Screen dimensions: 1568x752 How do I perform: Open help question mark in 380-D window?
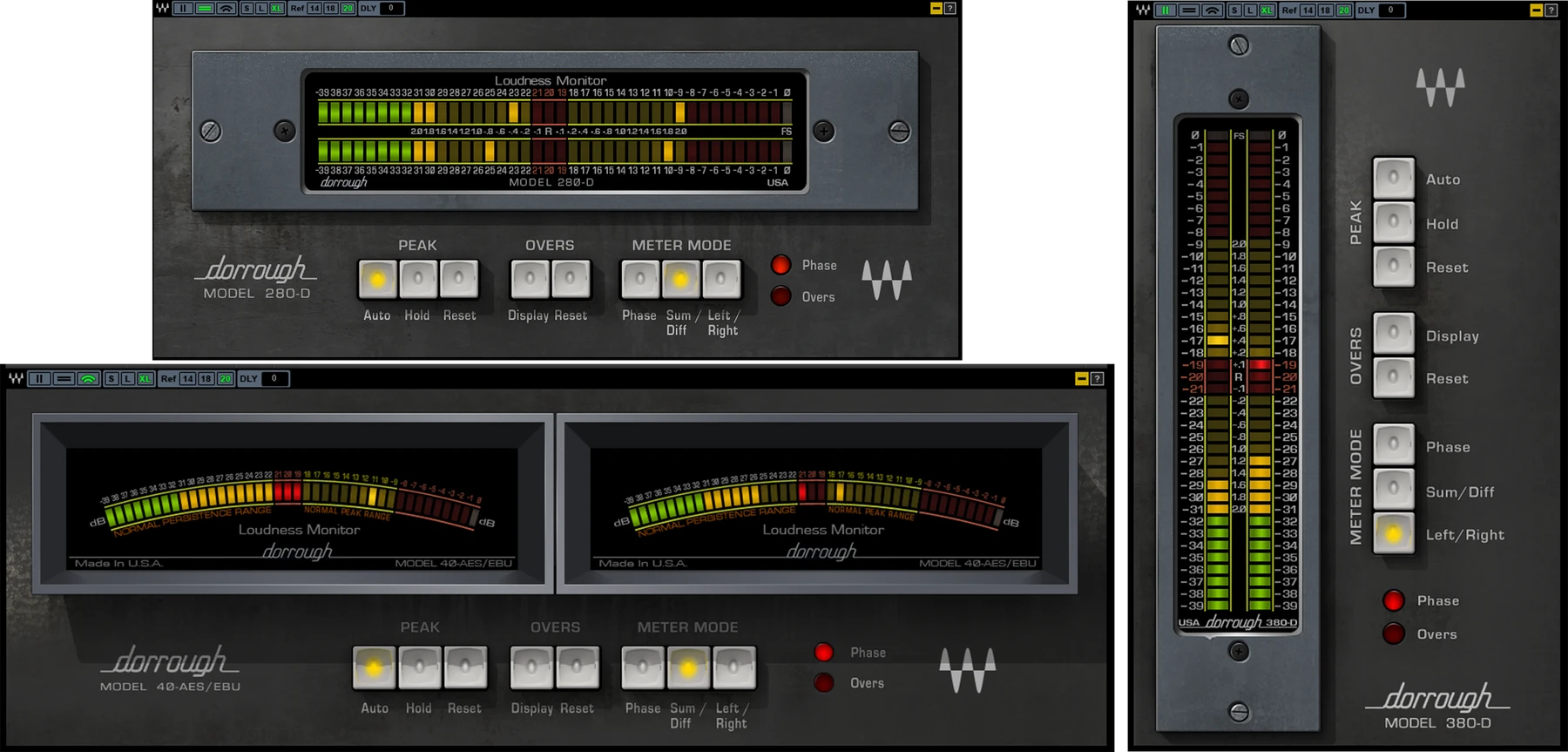(x=1551, y=10)
